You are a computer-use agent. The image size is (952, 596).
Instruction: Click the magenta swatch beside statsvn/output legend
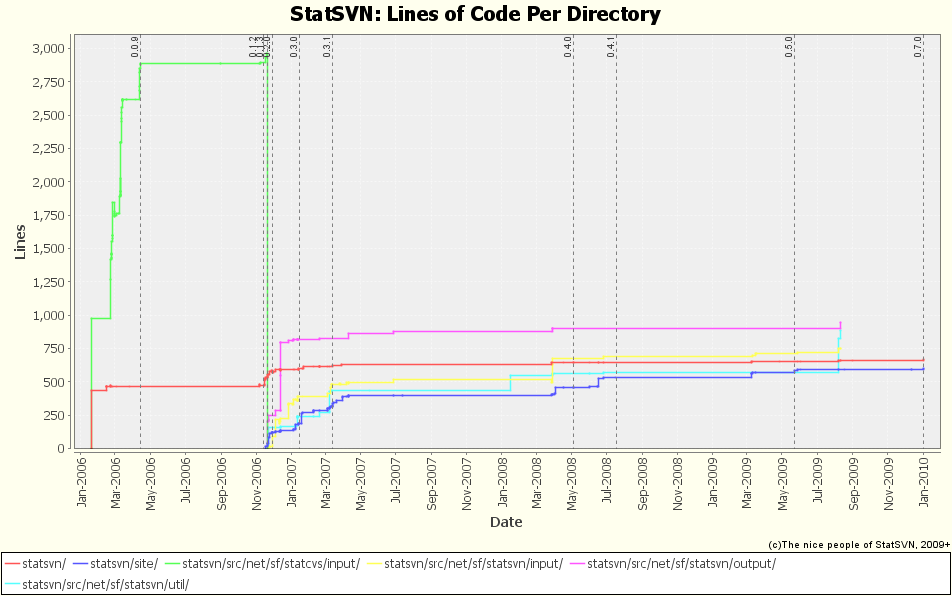[577, 564]
